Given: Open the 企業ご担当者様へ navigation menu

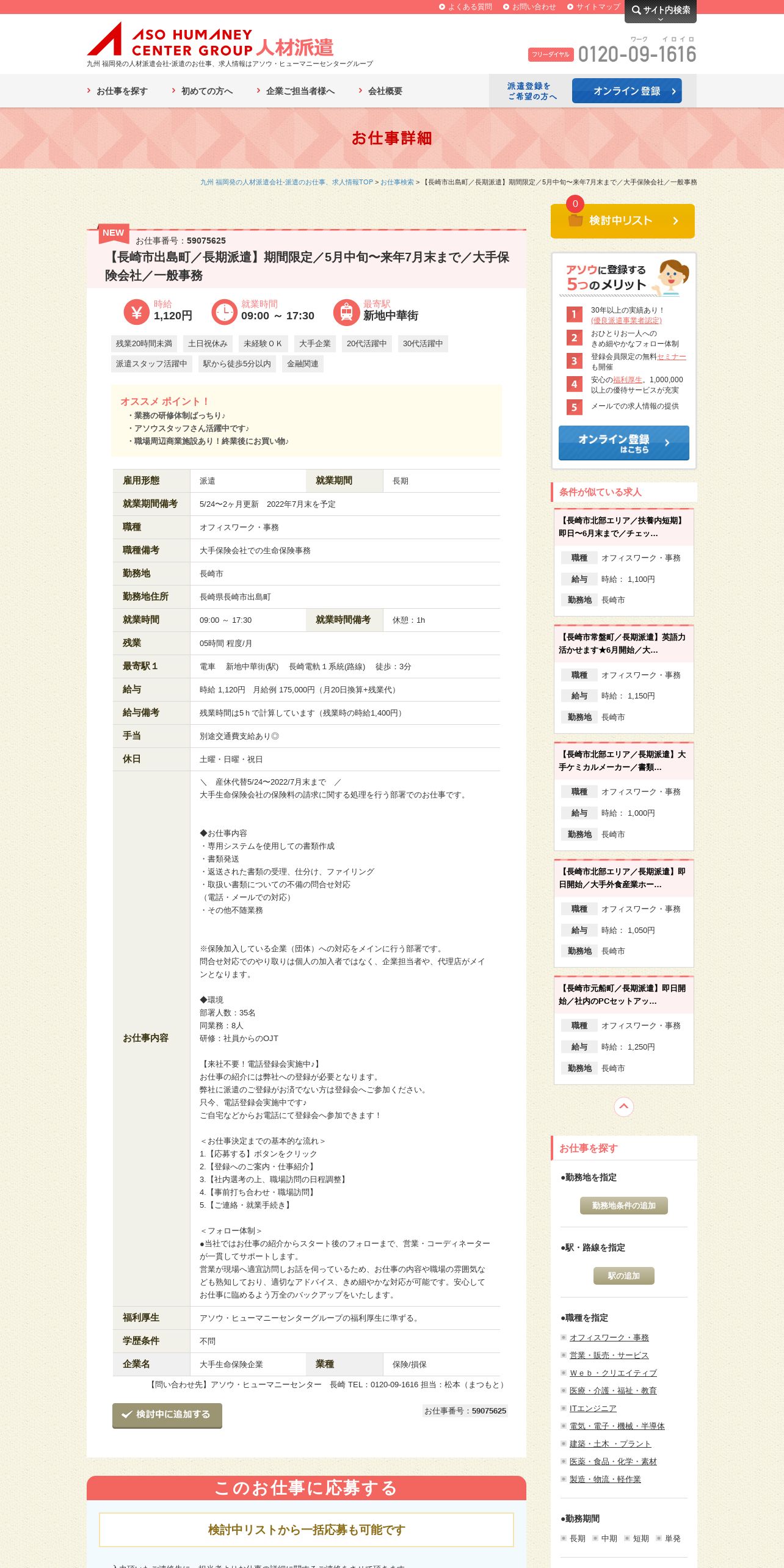Looking at the screenshot, I should 296,91.
